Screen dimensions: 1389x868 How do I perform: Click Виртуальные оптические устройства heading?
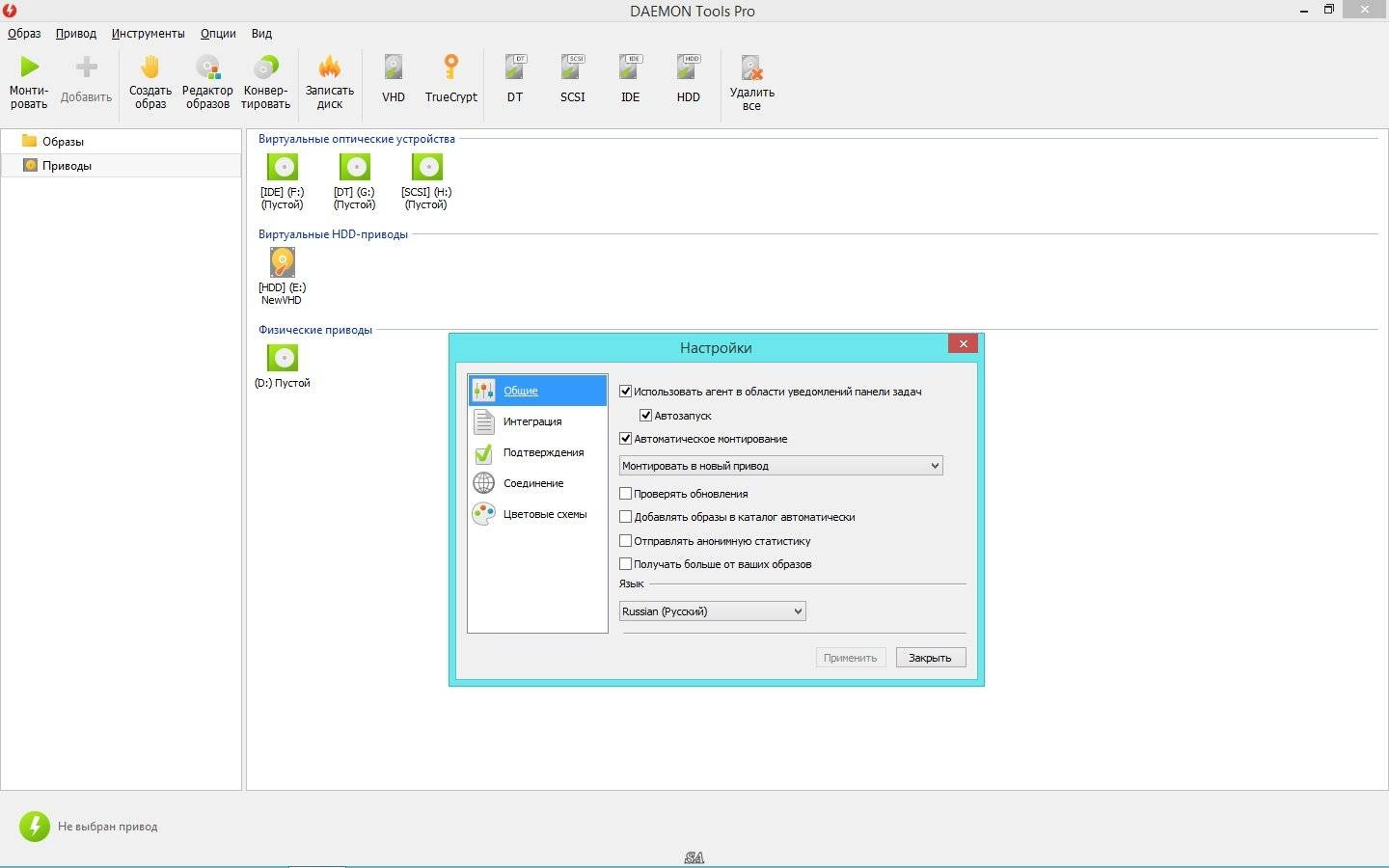pos(356,139)
